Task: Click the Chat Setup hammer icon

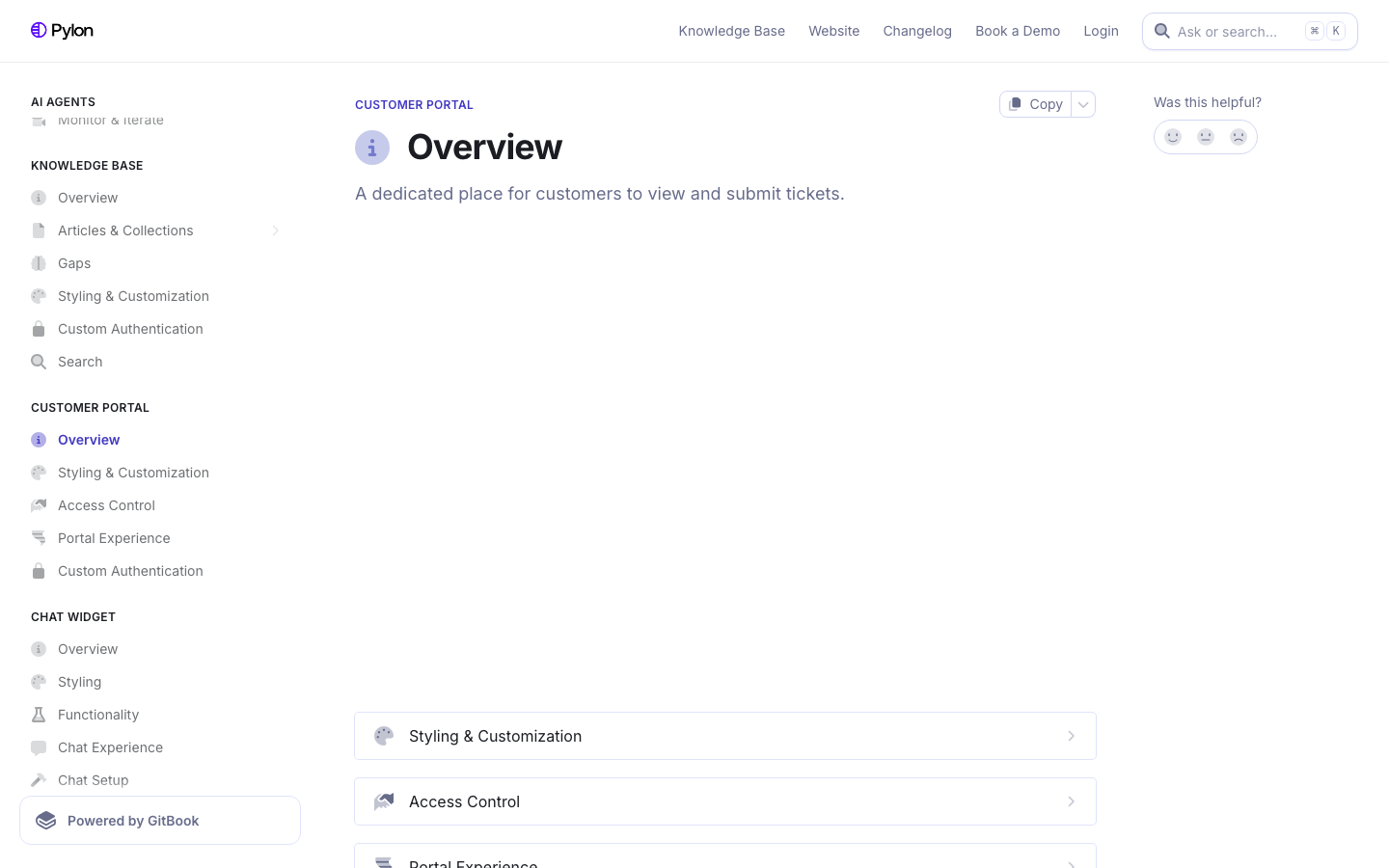Action: point(39,780)
